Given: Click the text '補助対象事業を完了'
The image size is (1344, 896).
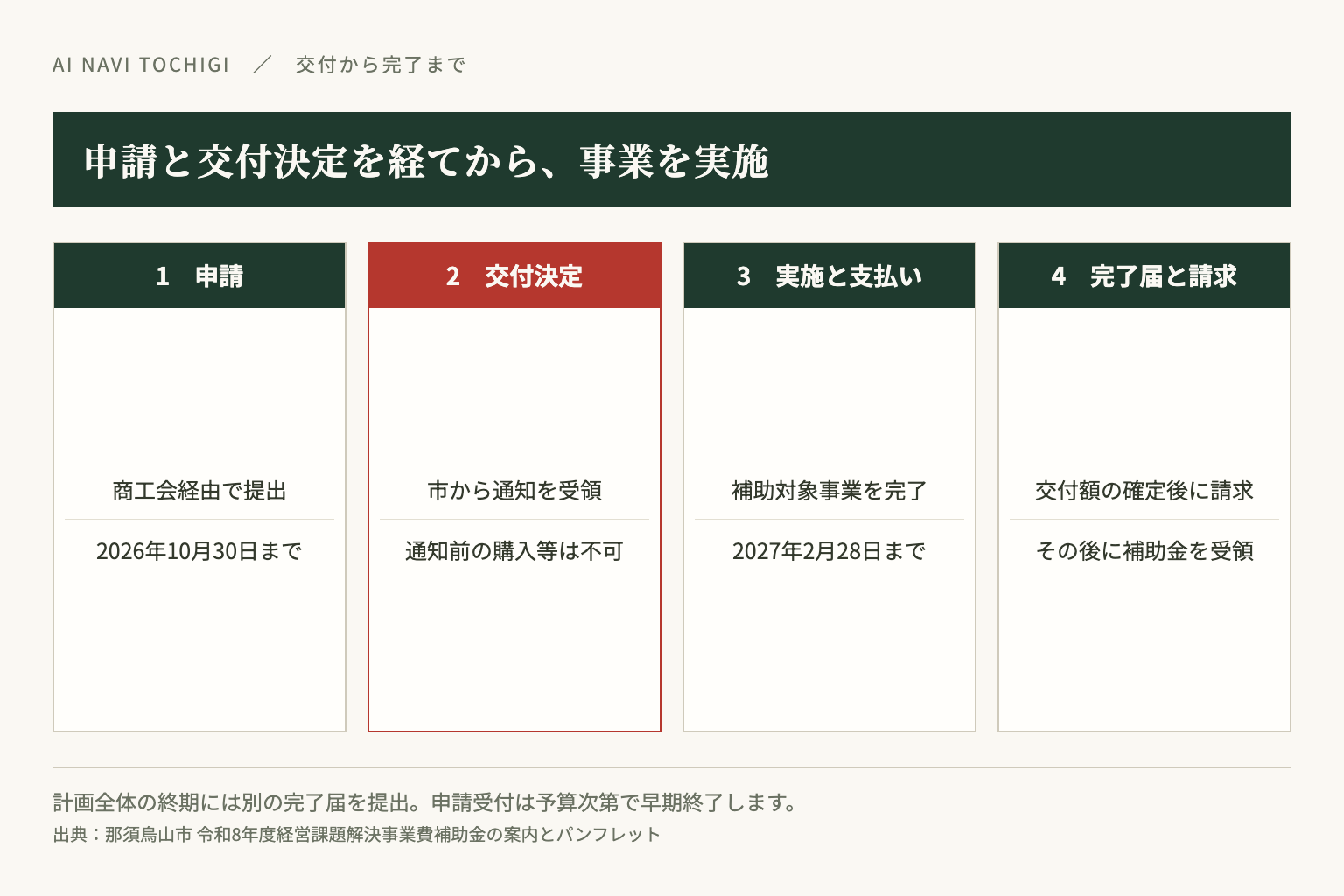Looking at the screenshot, I should click(x=829, y=491).
